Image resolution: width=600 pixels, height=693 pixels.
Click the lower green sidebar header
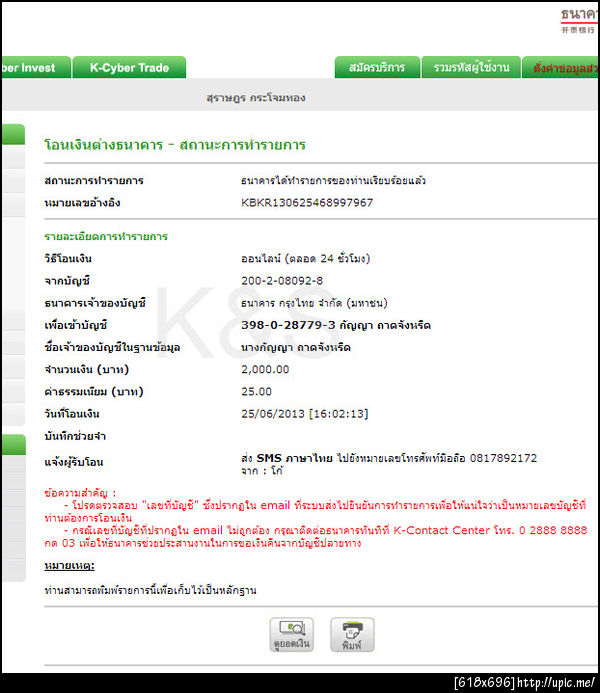pos(13,444)
